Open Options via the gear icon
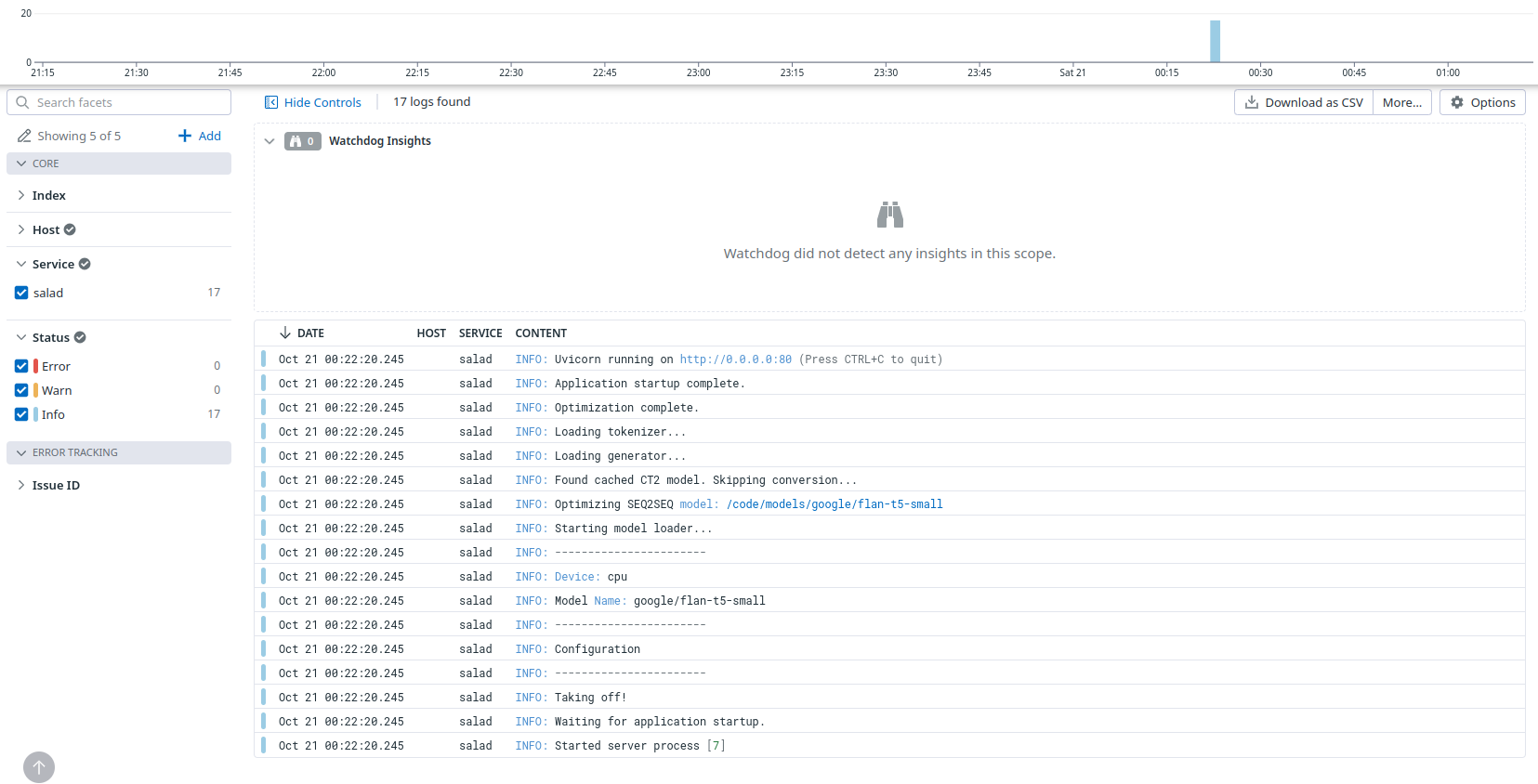 pyautogui.click(x=1457, y=102)
